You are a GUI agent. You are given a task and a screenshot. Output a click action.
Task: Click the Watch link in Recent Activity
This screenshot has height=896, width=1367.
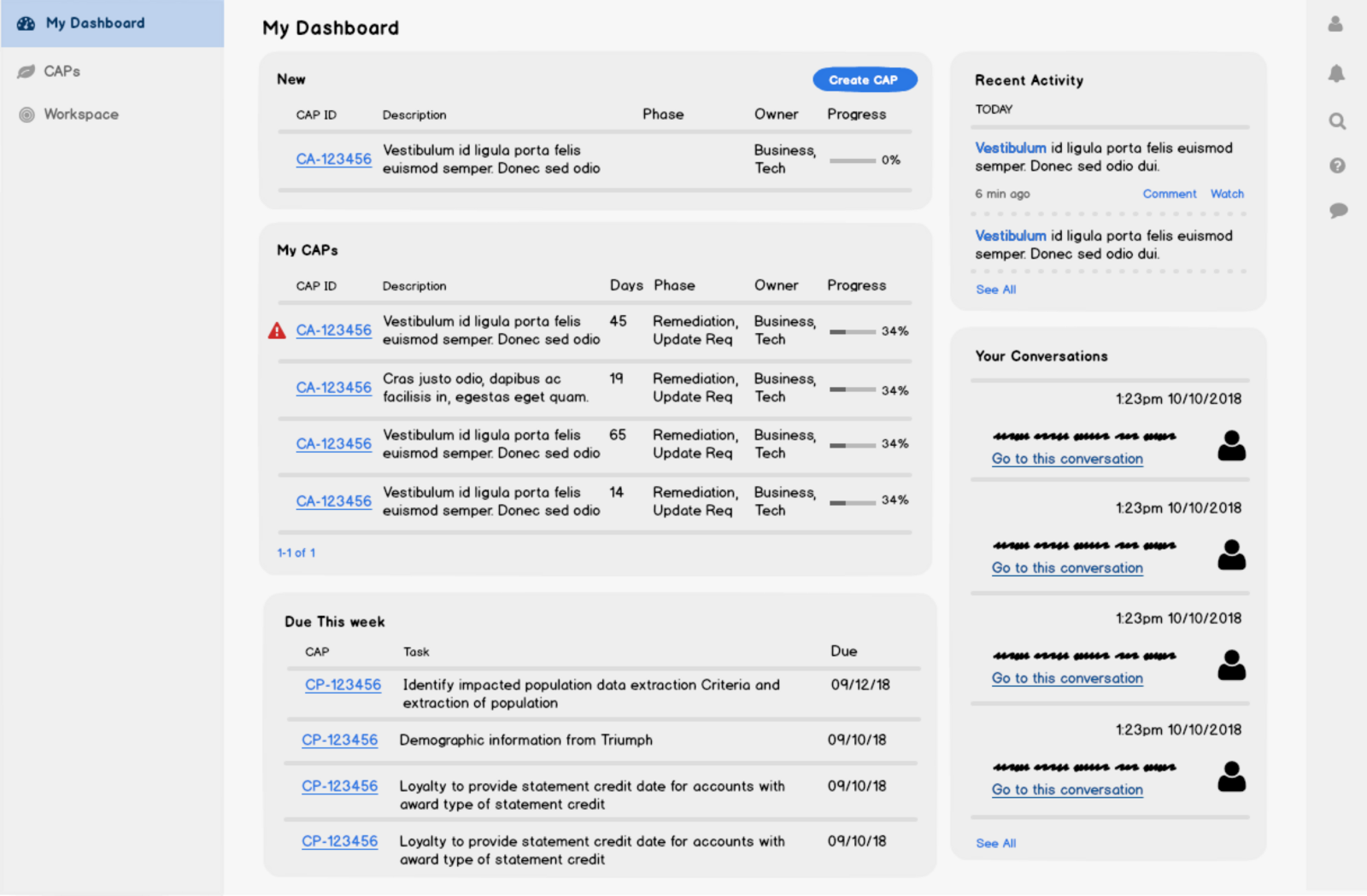coord(1227,194)
